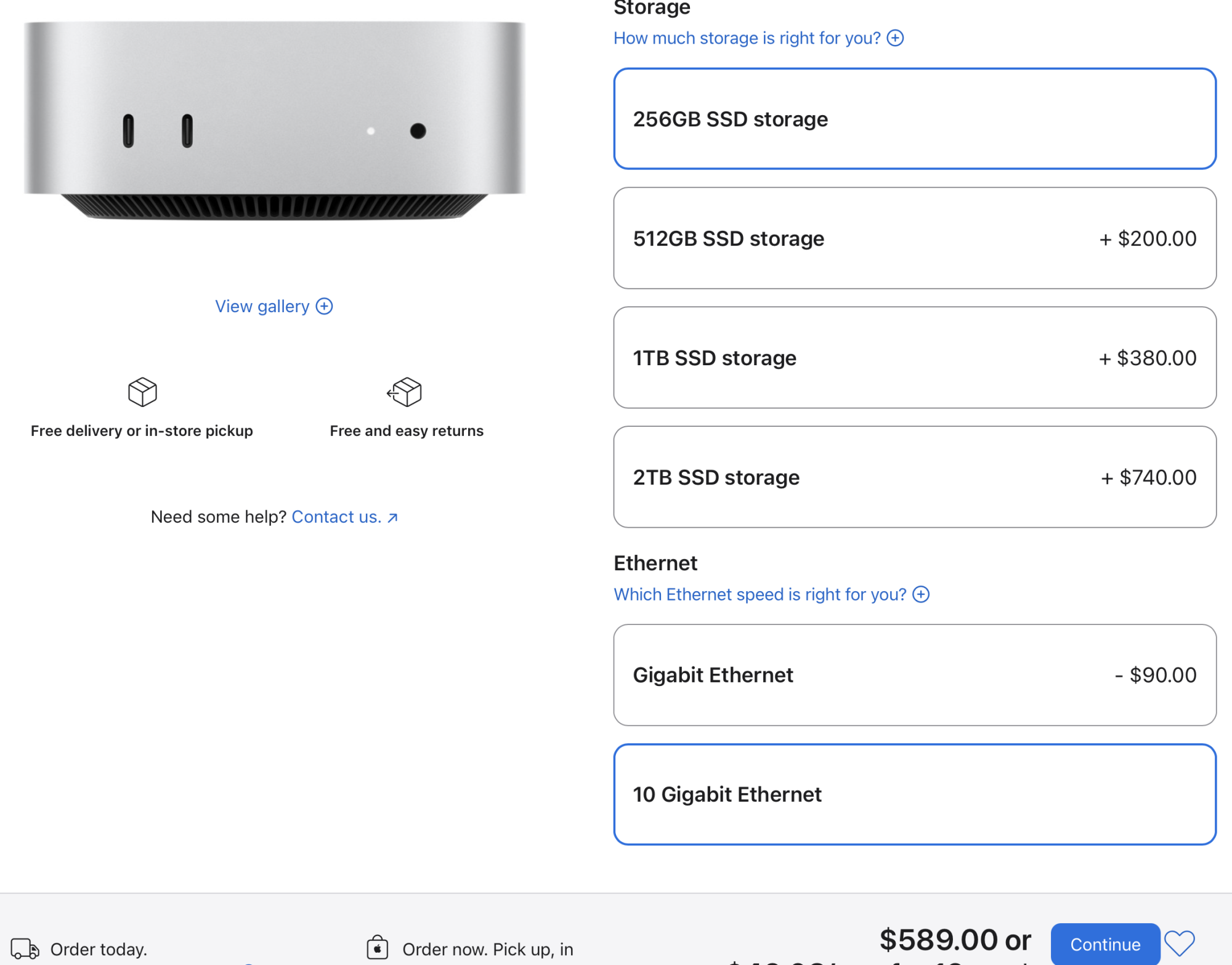The image size is (1232, 965).
Task: Click the Apple Store bag icon
Action: click(x=377, y=948)
